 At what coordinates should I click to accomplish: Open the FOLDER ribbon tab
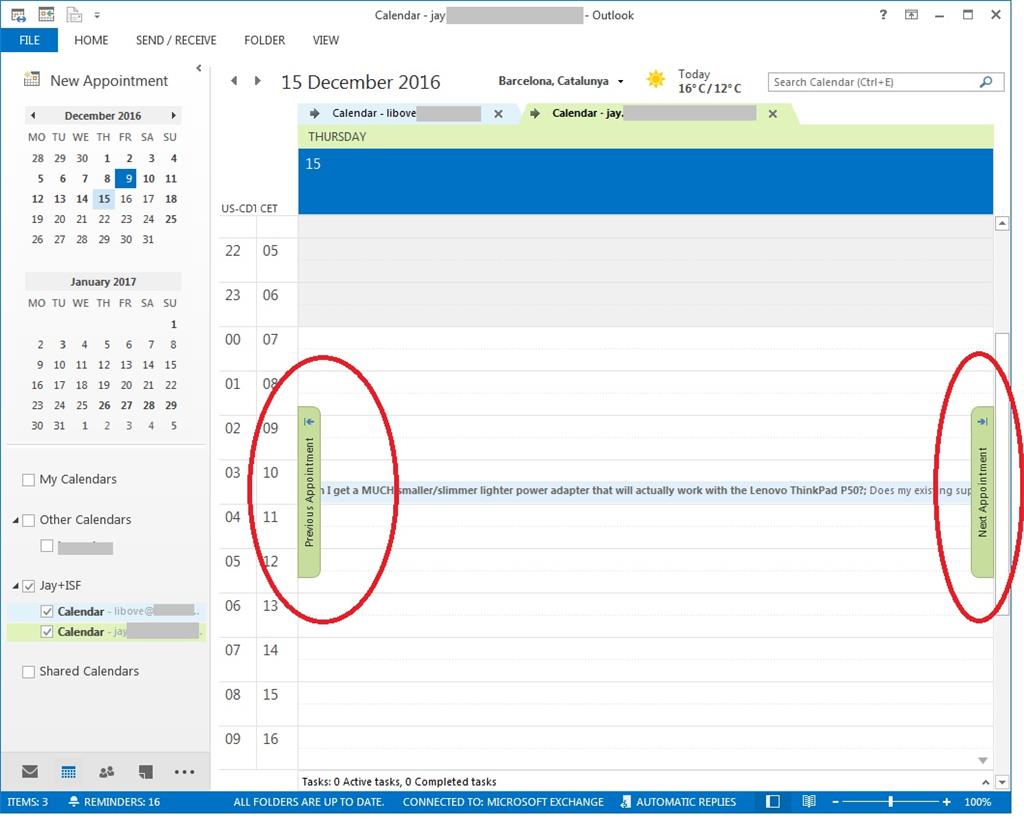[x=264, y=40]
